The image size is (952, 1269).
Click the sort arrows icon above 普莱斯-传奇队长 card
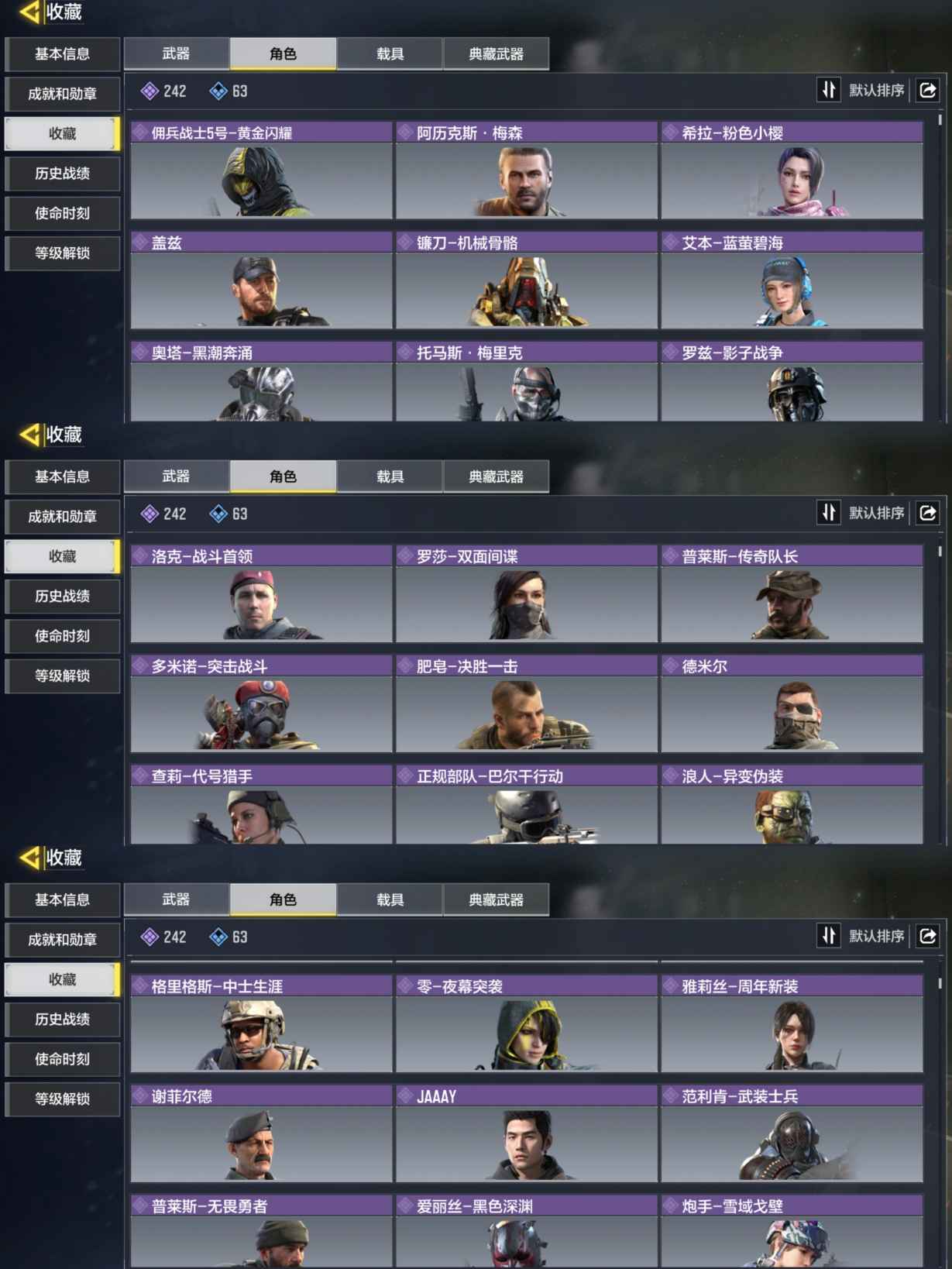coord(829,513)
